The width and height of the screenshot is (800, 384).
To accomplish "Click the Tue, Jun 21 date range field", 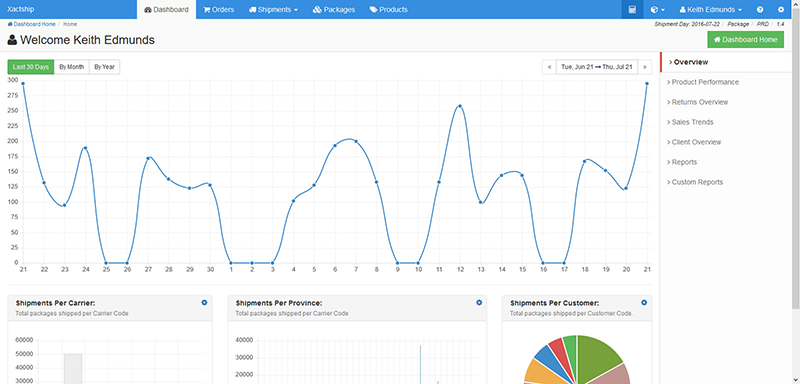I will pos(597,67).
